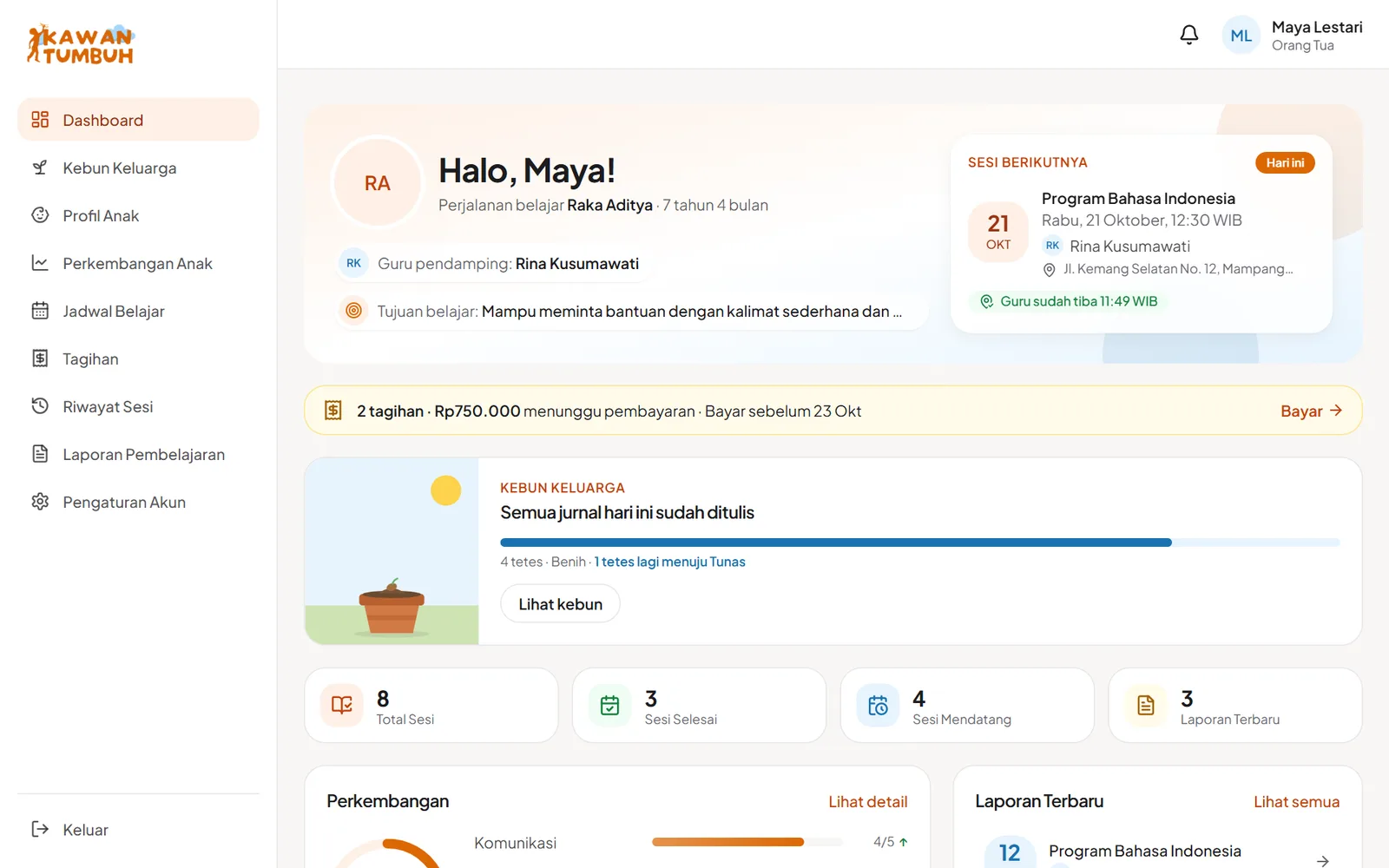Click the Sesi Mendatang calendar-clock icon
1389x868 pixels.
tap(878, 705)
